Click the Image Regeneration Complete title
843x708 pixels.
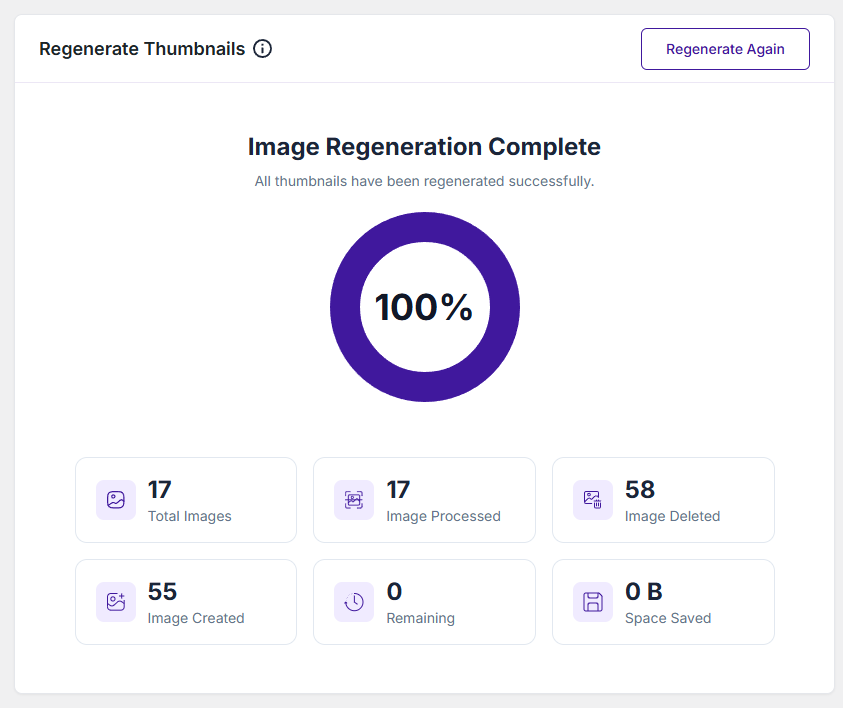[424, 147]
